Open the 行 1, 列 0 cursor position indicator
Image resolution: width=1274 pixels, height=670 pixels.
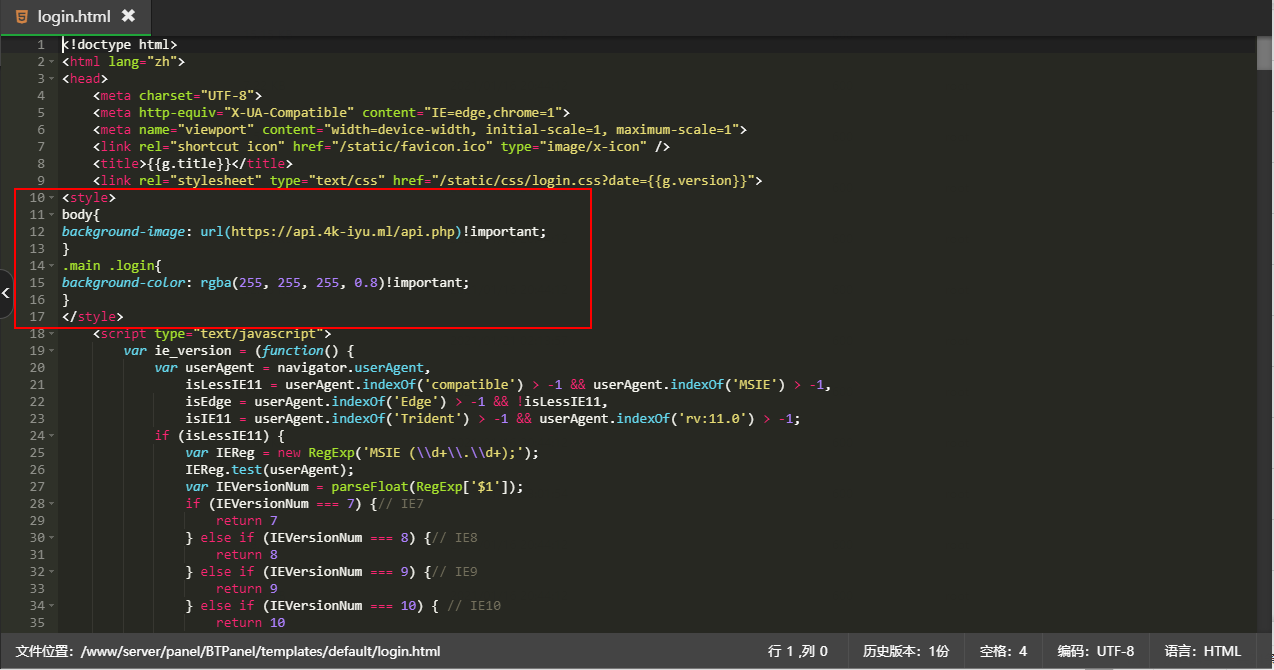click(798, 651)
